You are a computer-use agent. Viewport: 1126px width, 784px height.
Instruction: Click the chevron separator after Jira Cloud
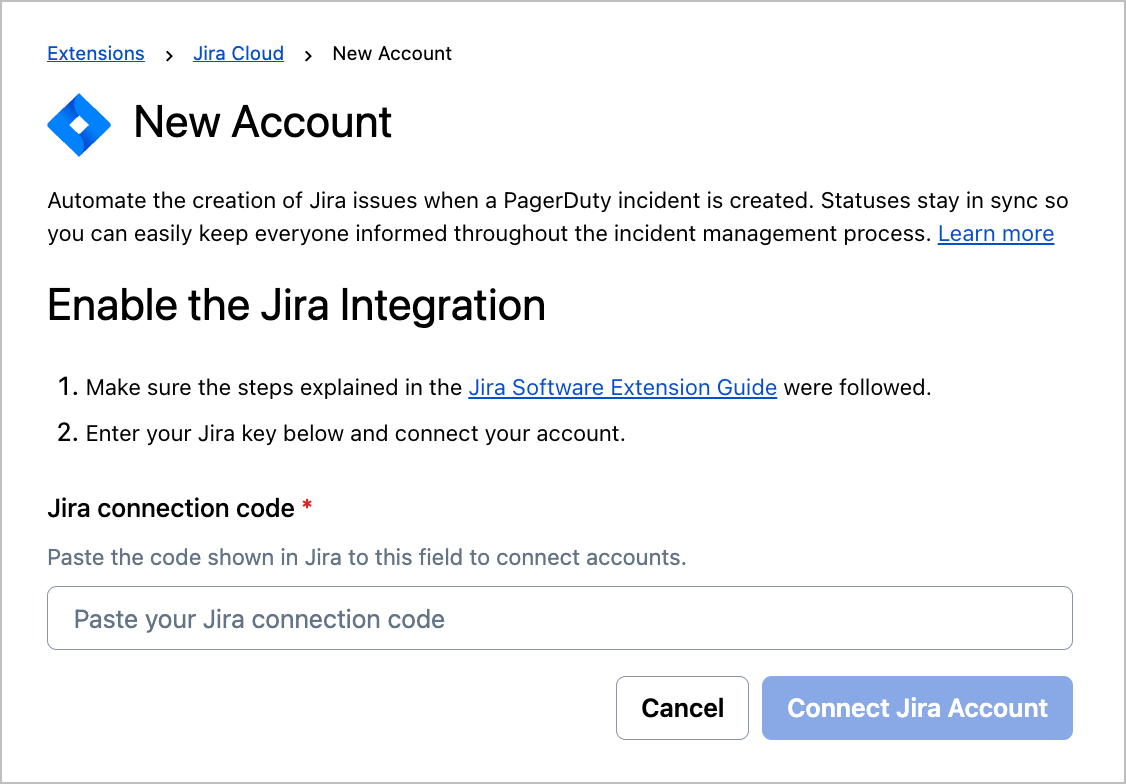click(308, 55)
